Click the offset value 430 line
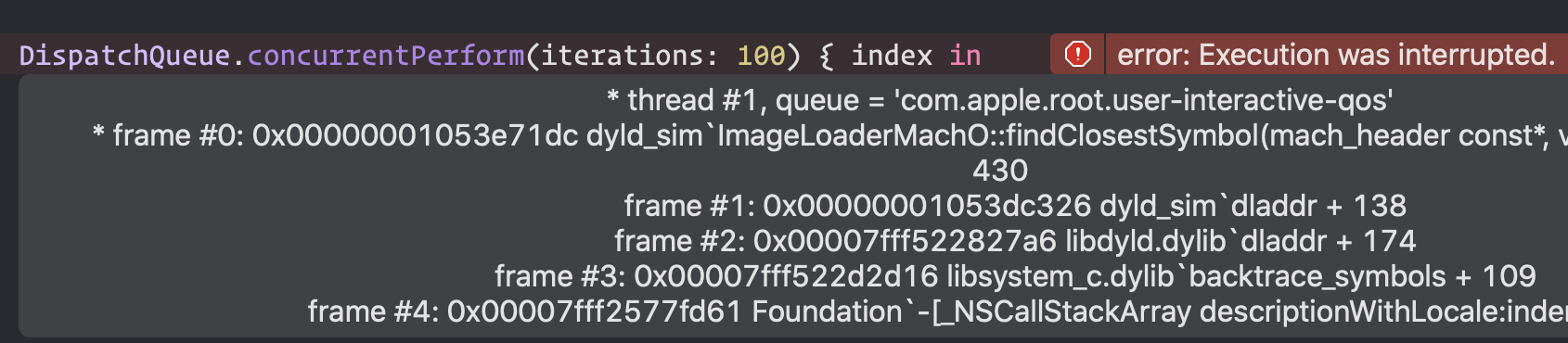Viewport: 1568px width, 343px height. 1000,171
